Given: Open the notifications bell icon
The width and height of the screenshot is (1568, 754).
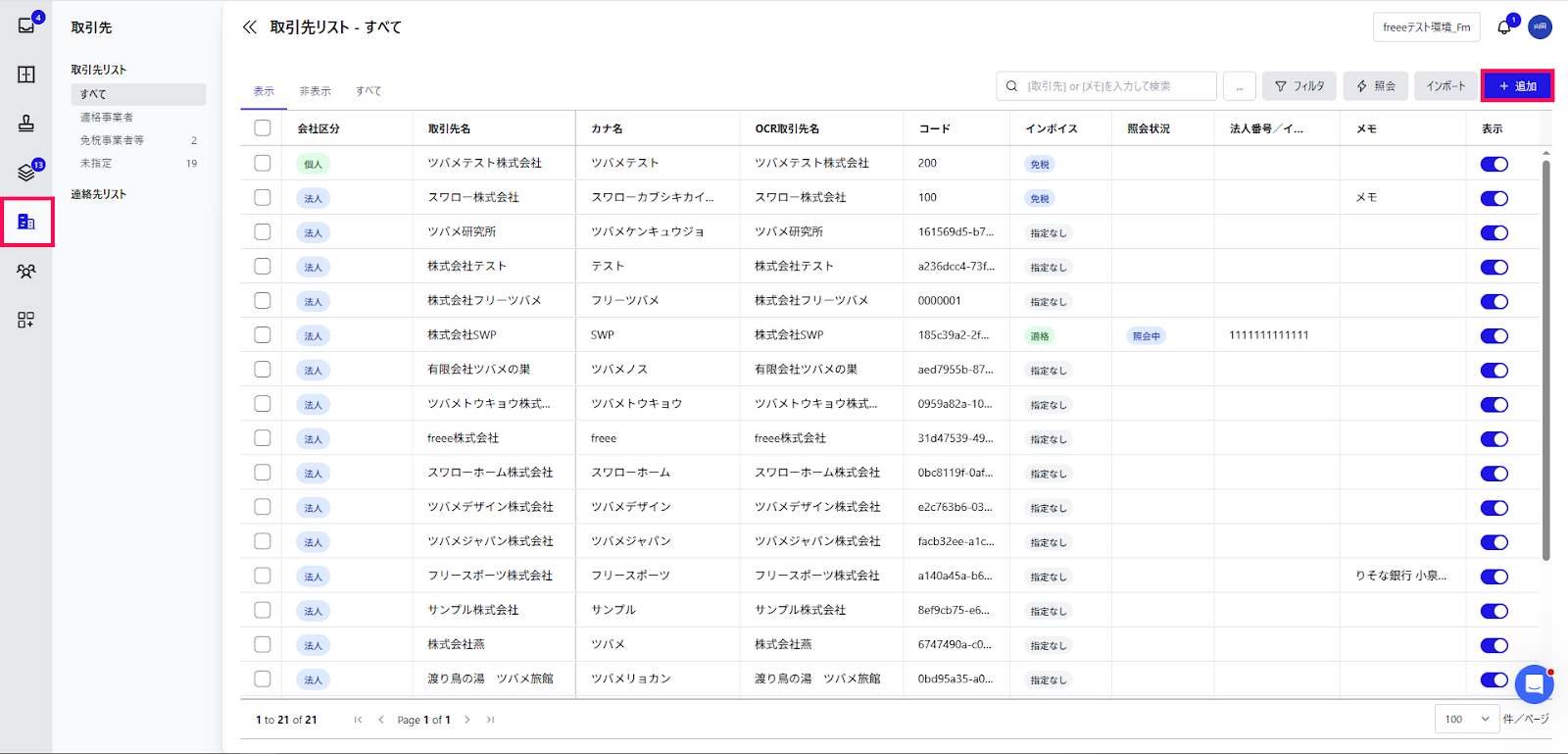Looking at the screenshot, I should pyautogui.click(x=1504, y=27).
